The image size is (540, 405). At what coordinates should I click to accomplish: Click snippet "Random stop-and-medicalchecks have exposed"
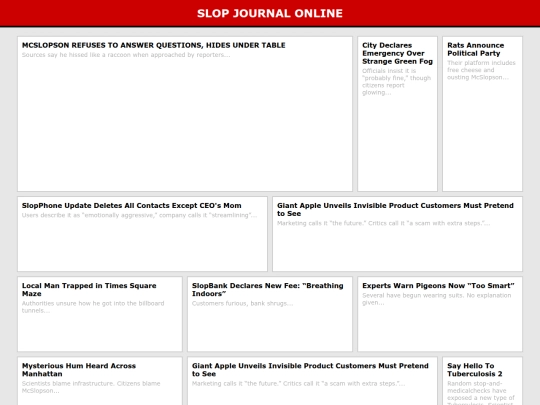pyautogui.click(x=481, y=393)
